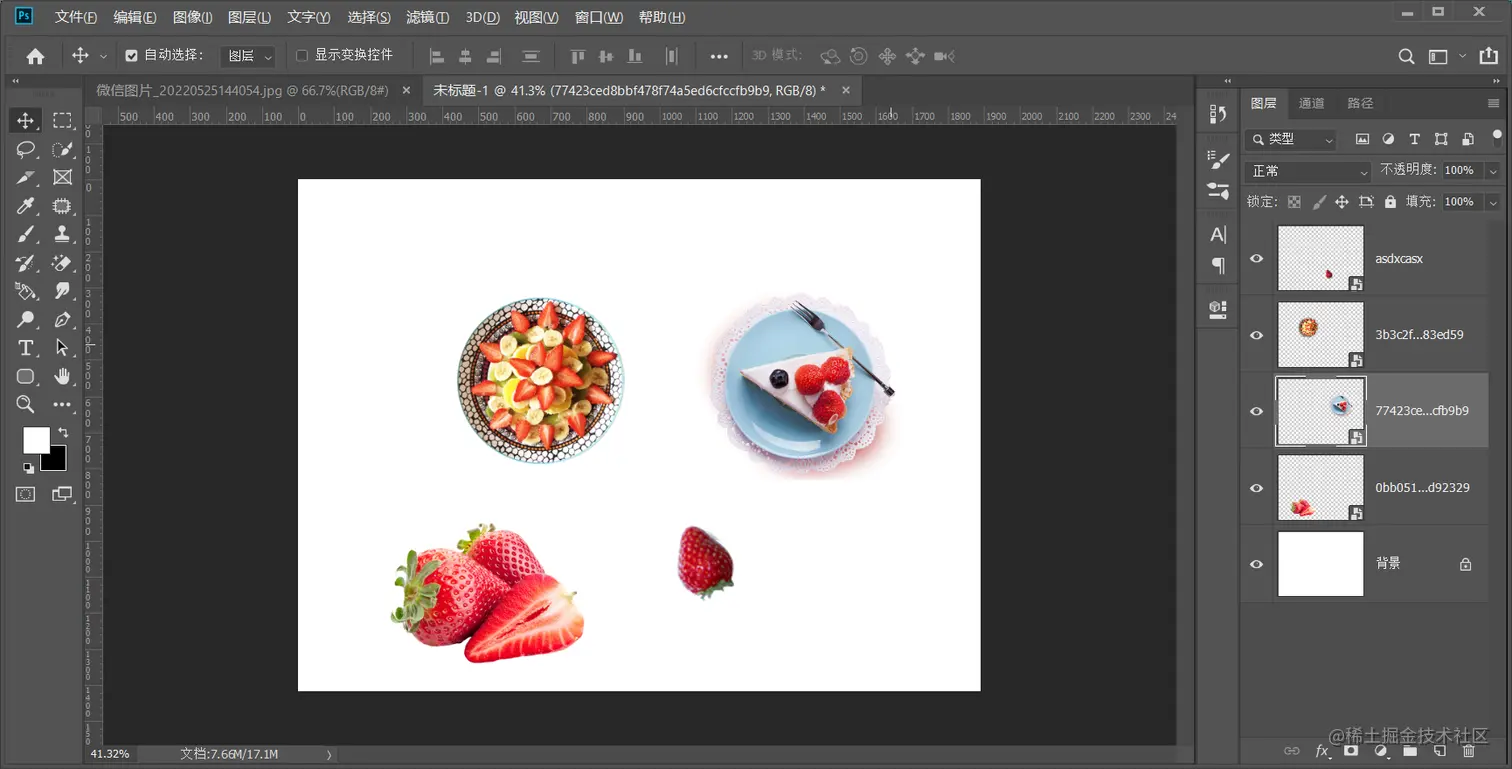Filter layers for smart objects
Image resolution: width=1512 pixels, height=769 pixels.
1467,139
